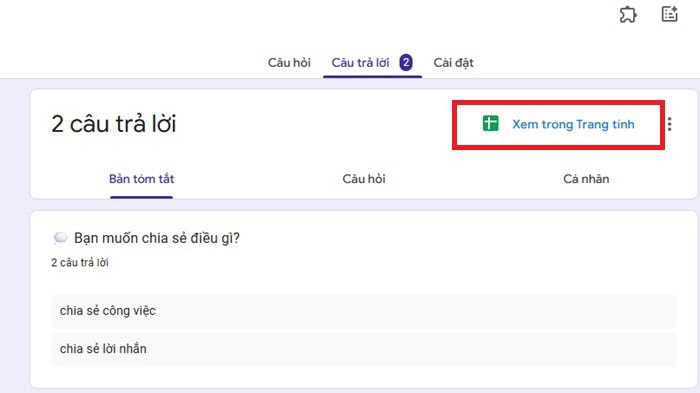Click the form template icon at top right
This screenshot has width=700, height=393.
pyautogui.click(x=669, y=14)
